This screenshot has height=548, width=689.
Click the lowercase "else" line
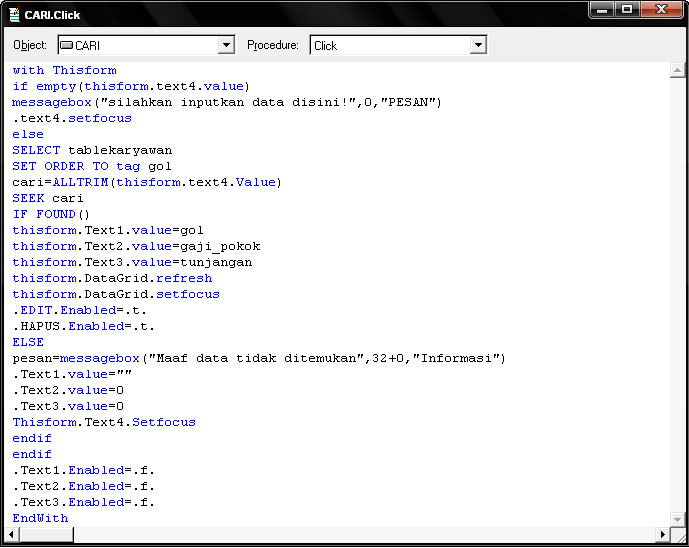click(28, 134)
